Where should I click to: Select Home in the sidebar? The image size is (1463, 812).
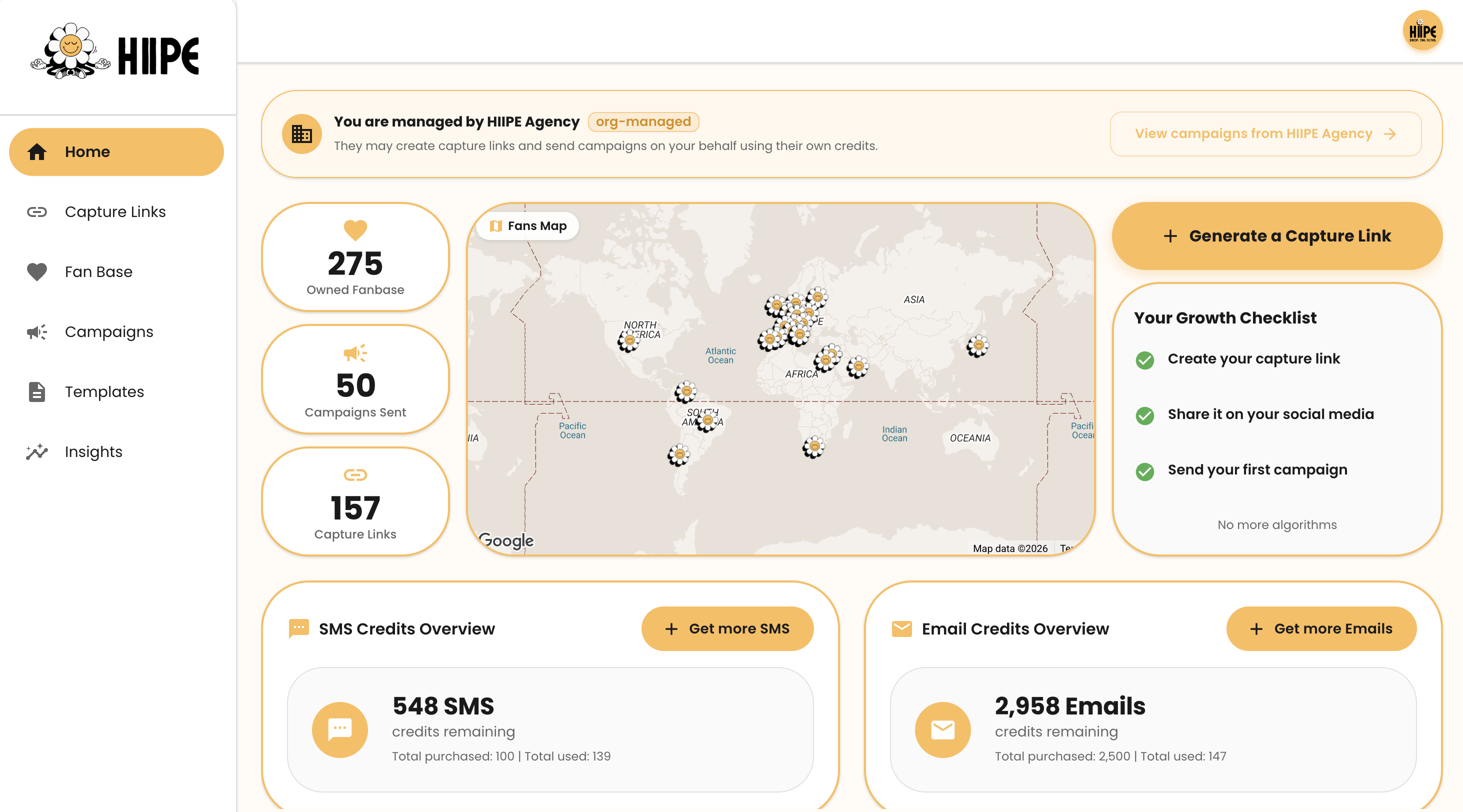click(x=116, y=151)
